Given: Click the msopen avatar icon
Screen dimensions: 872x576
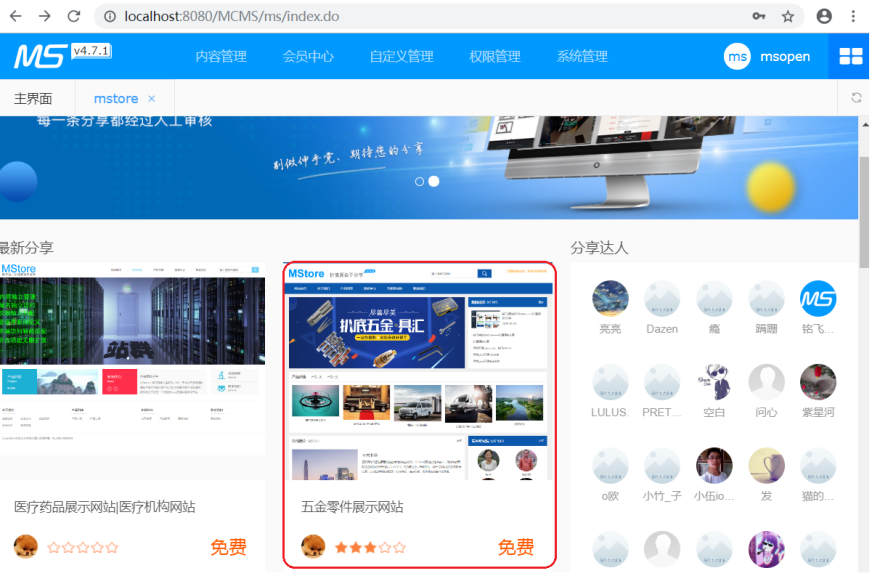Looking at the screenshot, I should 737,57.
